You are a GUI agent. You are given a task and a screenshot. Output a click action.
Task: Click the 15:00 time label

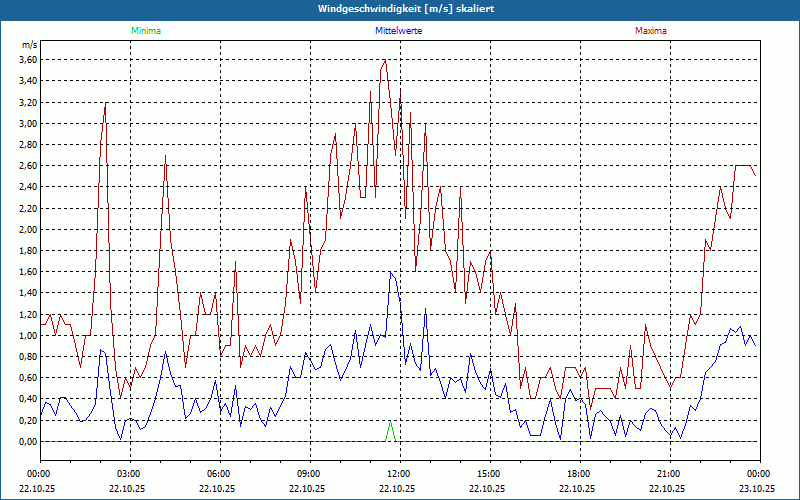(x=489, y=474)
